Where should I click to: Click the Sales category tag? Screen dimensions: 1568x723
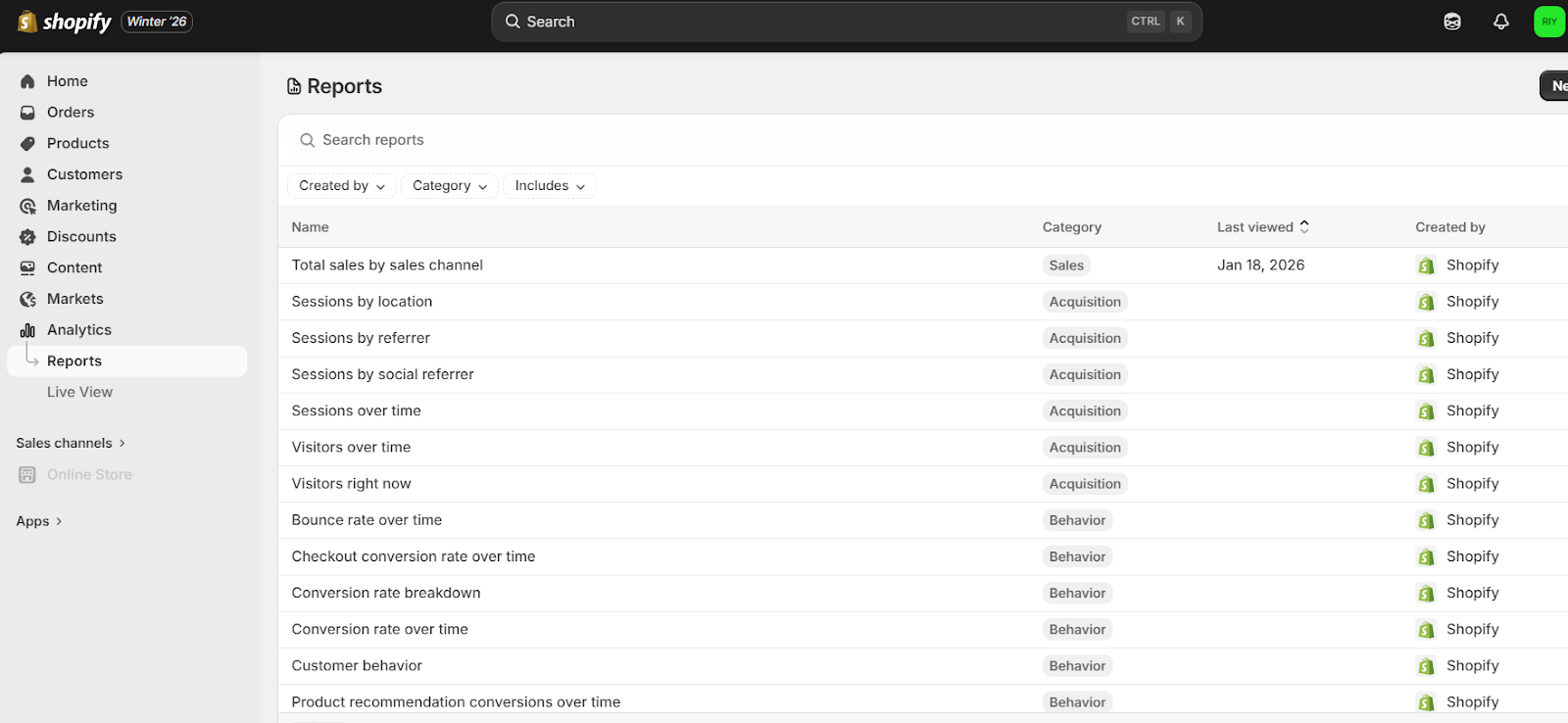pos(1066,265)
